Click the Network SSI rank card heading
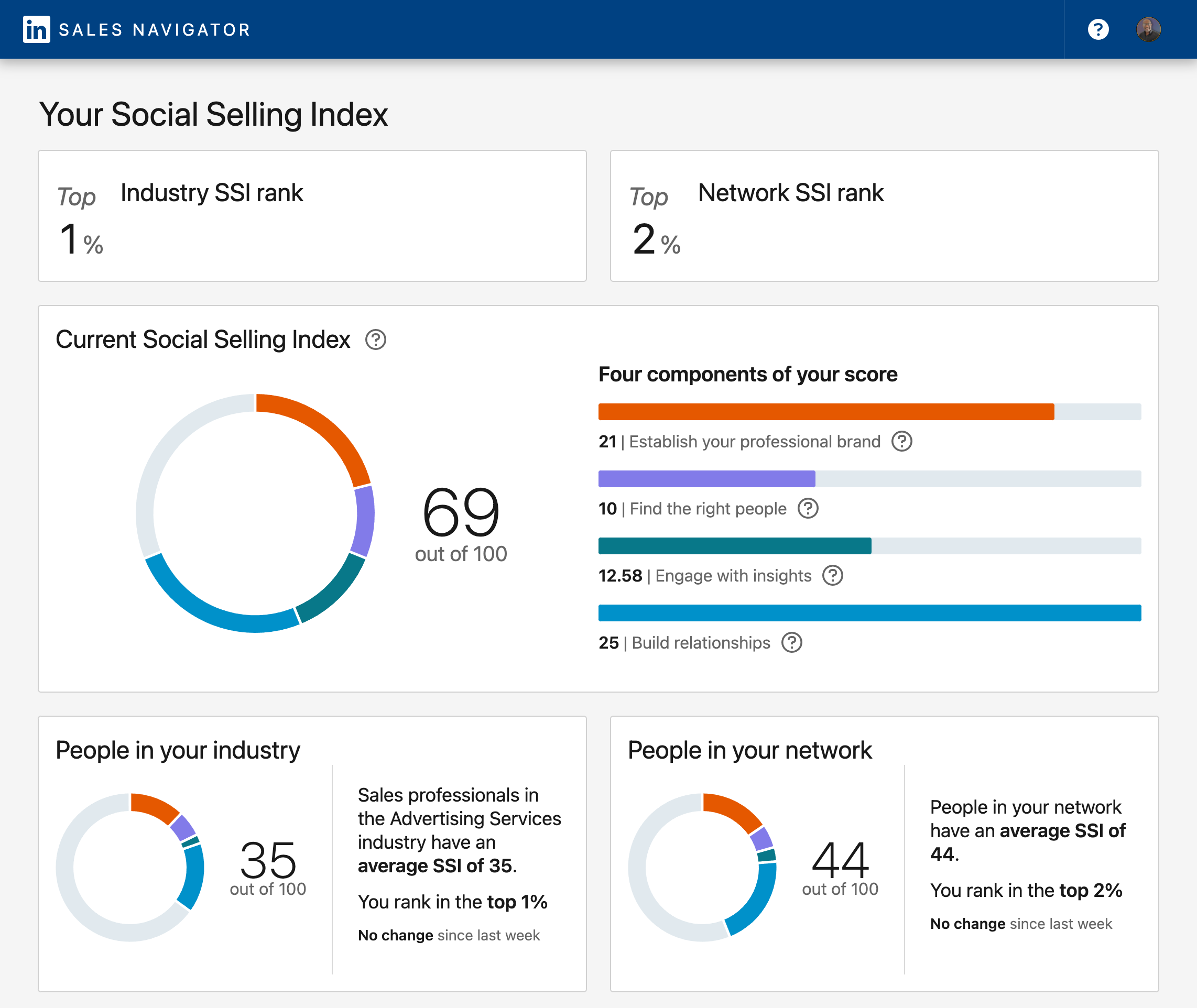This screenshot has width=1197, height=1008. pos(790,193)
